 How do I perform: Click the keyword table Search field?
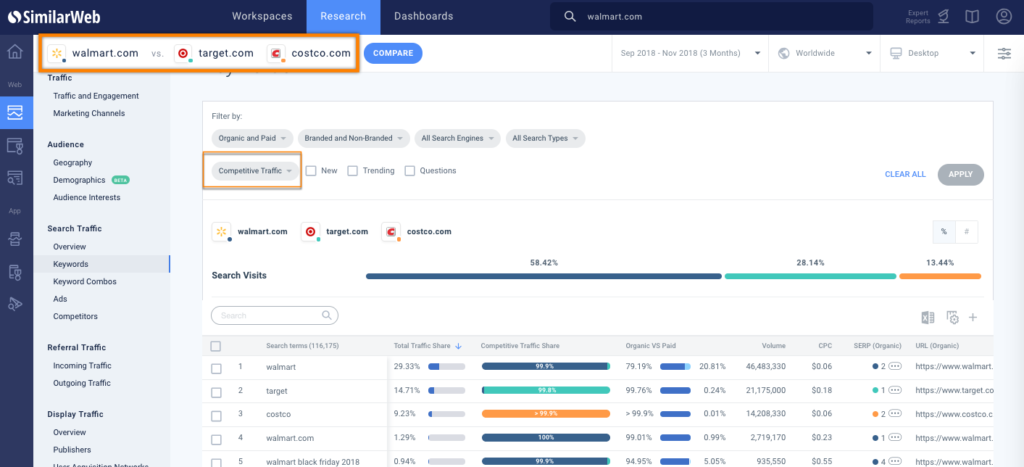point(274,315)
